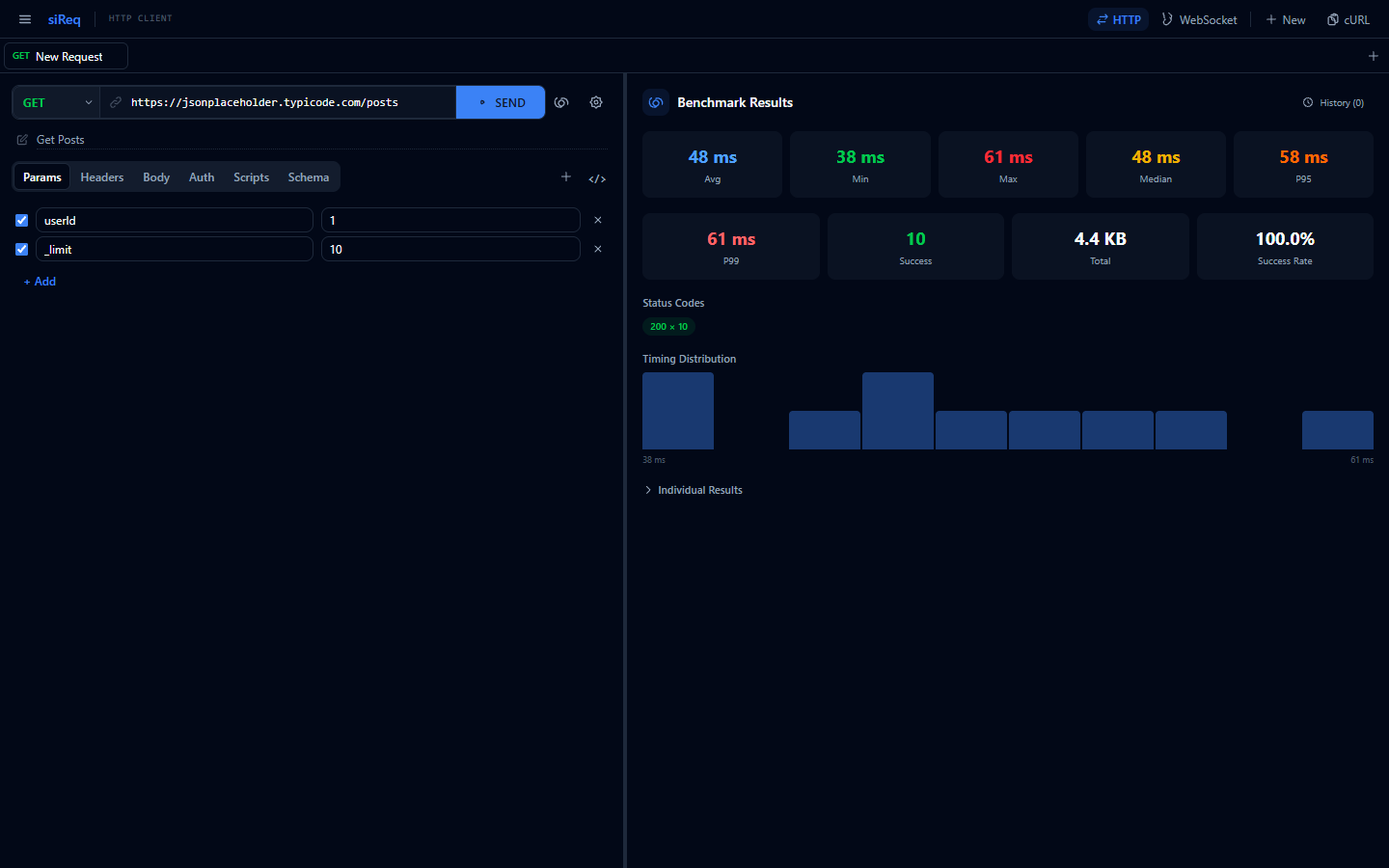The width and height of the screenshot is (1389, 868).
Task: Edit the userId value field
Action: tap(450, 220)
